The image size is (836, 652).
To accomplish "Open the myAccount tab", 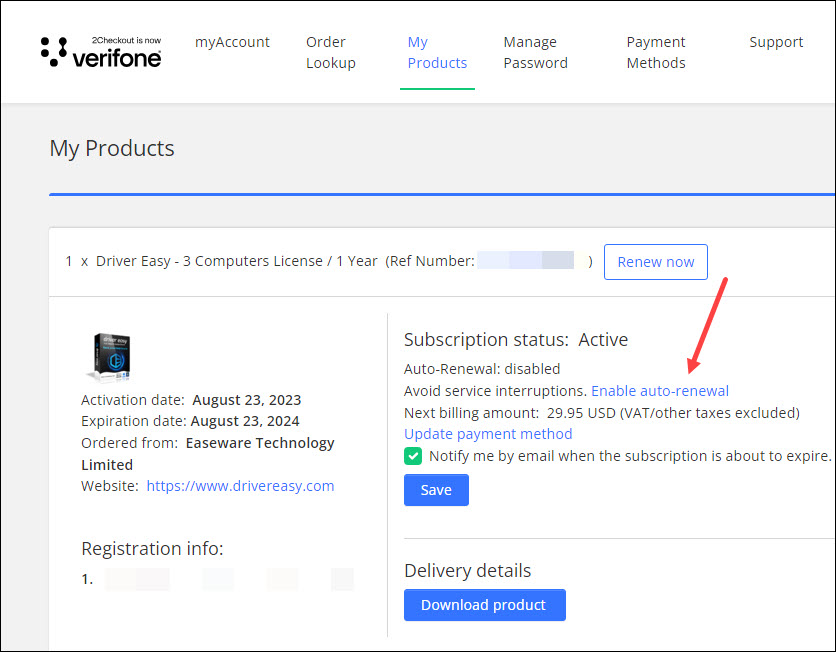I will coord(232,42).
